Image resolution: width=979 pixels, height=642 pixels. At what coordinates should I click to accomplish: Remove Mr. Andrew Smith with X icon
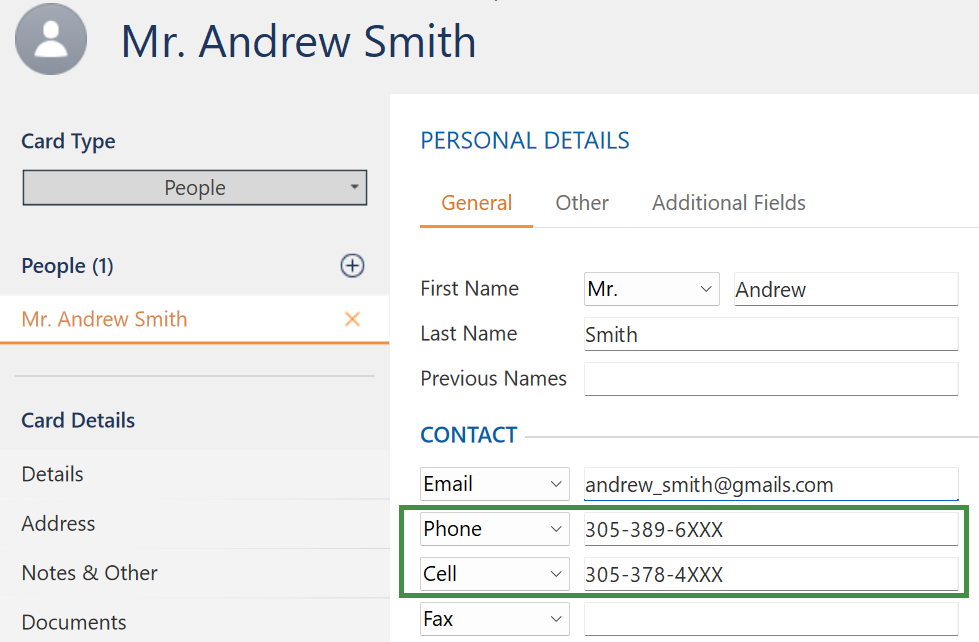point(352,319)
